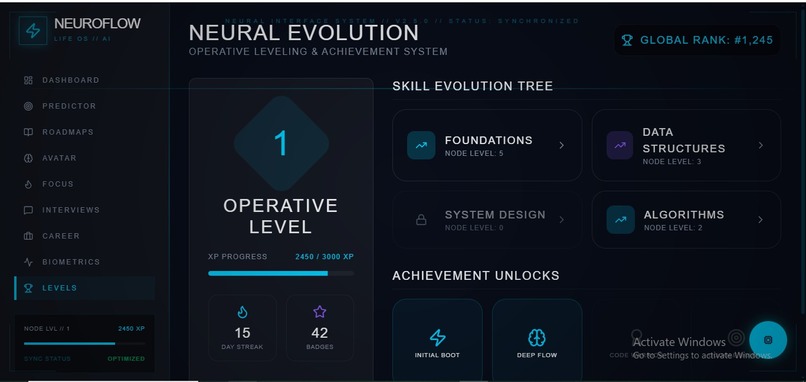Select the Levels menu item
Screen dimensions: 806x382
point(85,288)
